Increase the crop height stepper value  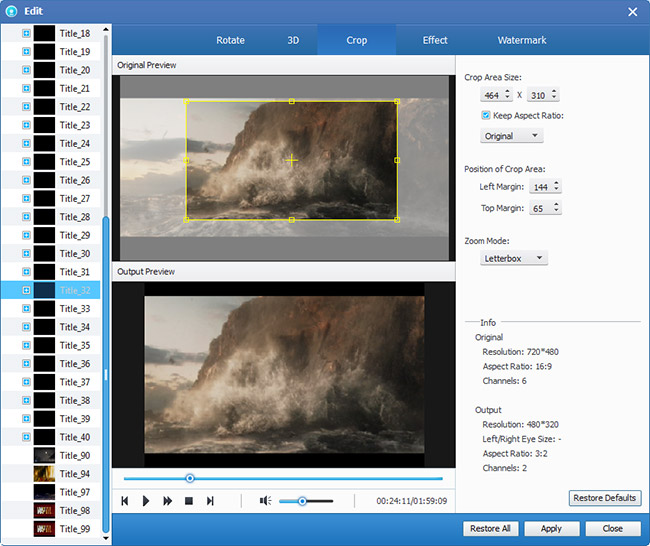pos(554,91)
